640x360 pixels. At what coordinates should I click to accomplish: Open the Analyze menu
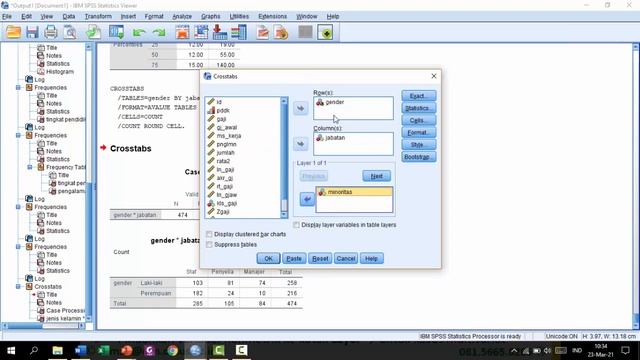tap(182, 16)
